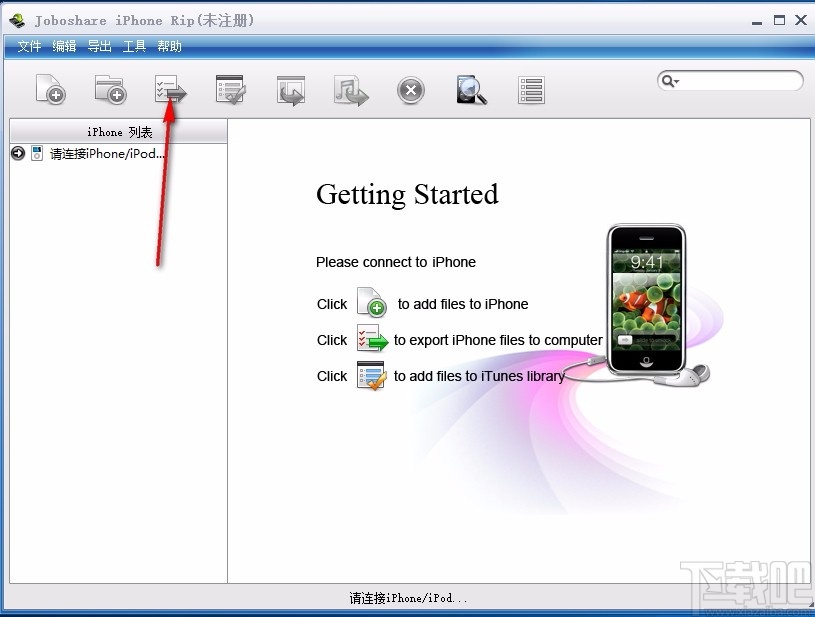Select the Add Files toolbar icon

(50, 90)
